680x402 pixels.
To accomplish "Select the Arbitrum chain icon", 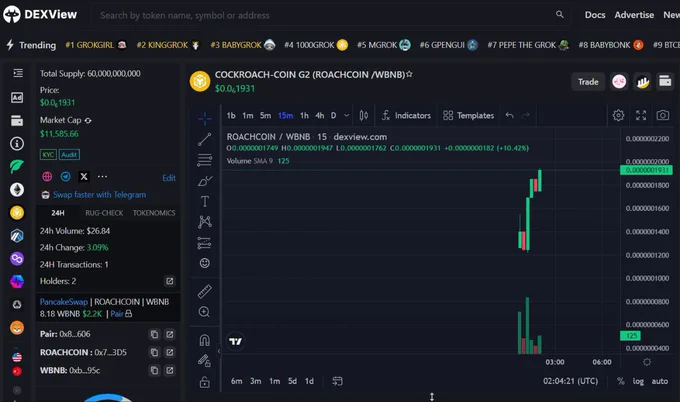I will (x=17, y=235).
